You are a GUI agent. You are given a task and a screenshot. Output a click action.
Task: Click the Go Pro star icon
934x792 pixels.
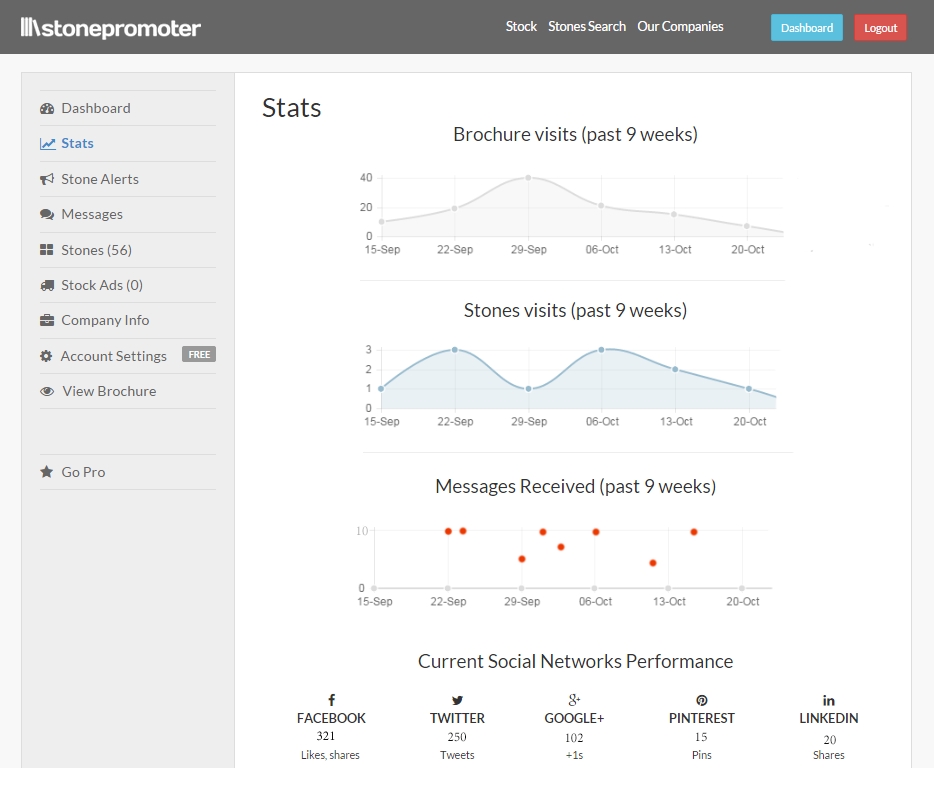coord(47,472)
